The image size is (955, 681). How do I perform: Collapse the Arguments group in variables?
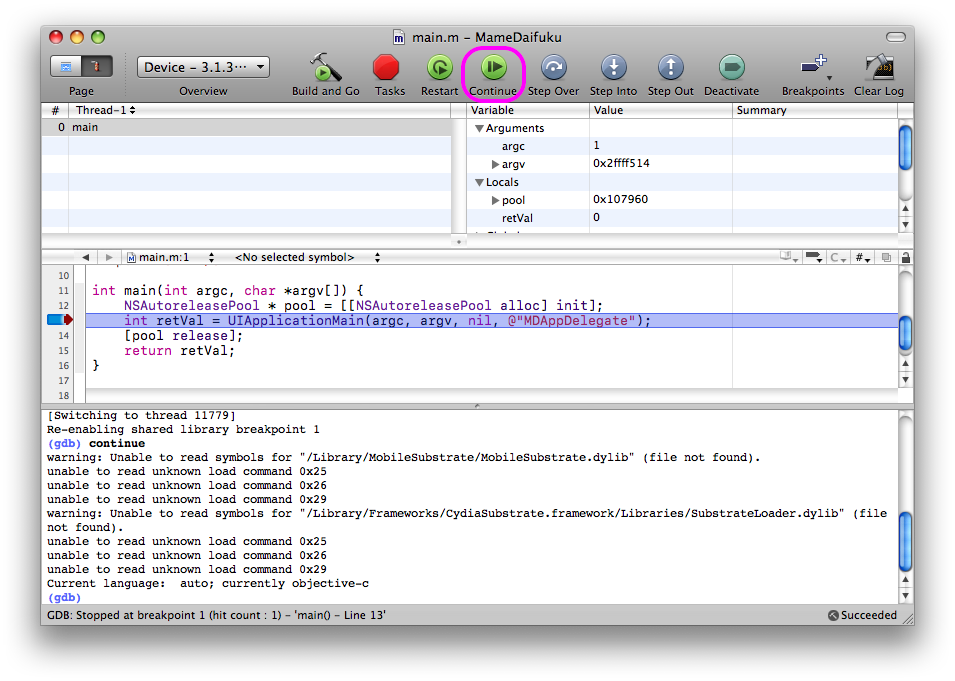479,128
